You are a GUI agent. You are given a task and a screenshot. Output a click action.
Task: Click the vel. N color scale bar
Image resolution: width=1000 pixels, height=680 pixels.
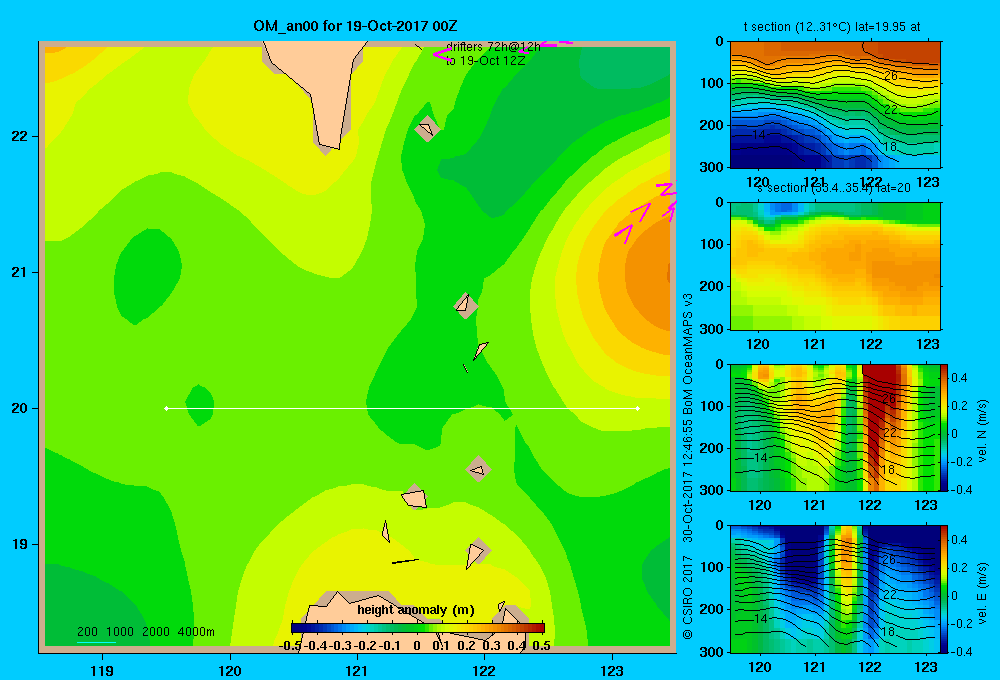(944, 427)
